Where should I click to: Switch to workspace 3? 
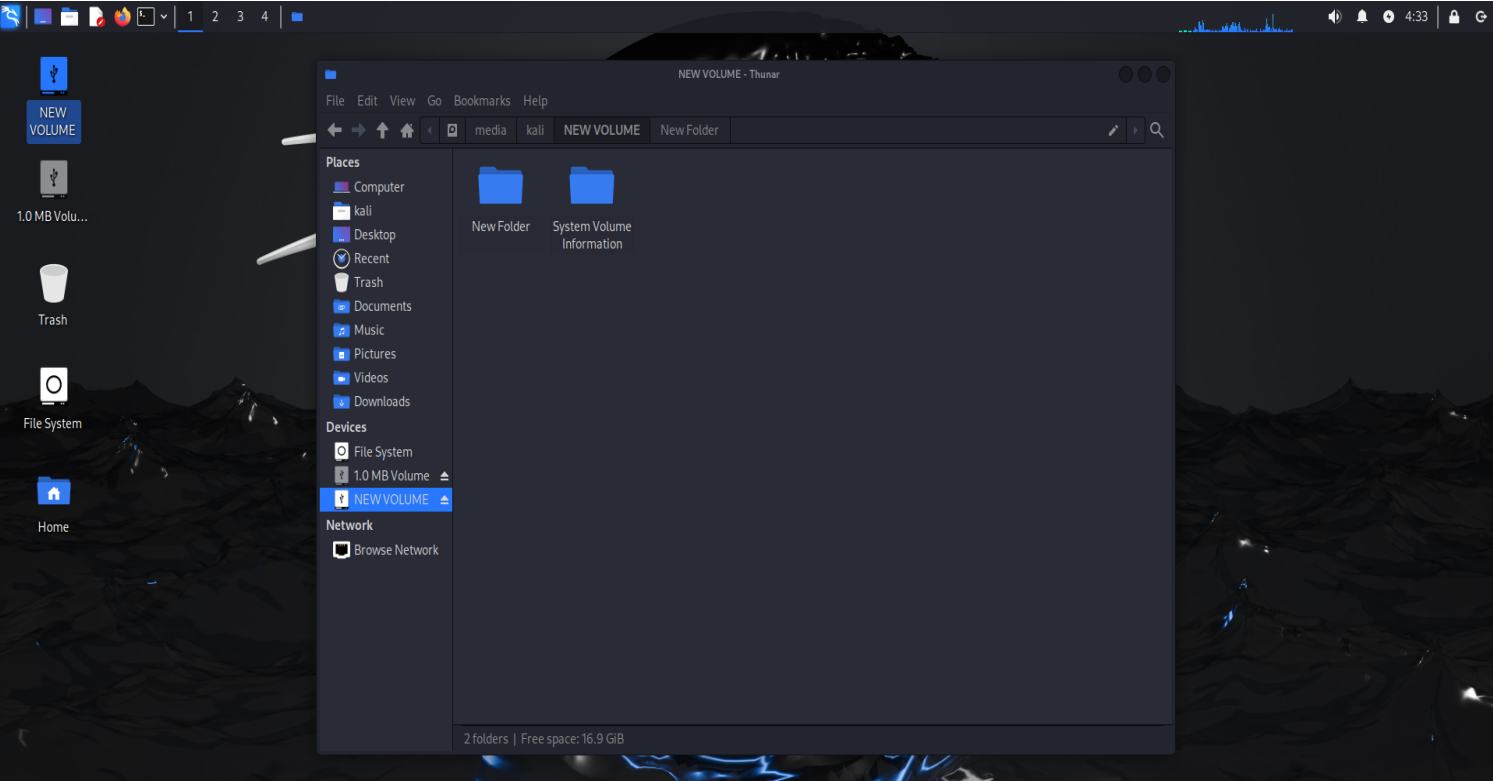point(240,16)
